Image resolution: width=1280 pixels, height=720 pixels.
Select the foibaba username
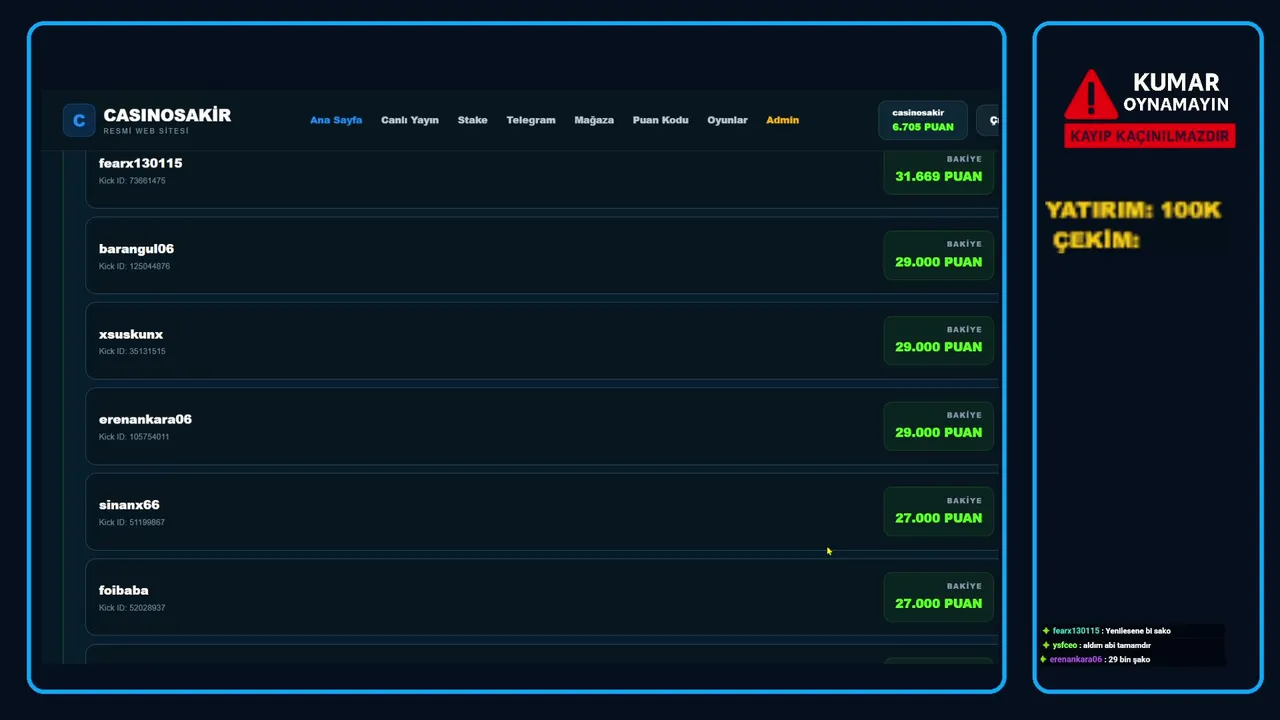(x=124, y=590)
